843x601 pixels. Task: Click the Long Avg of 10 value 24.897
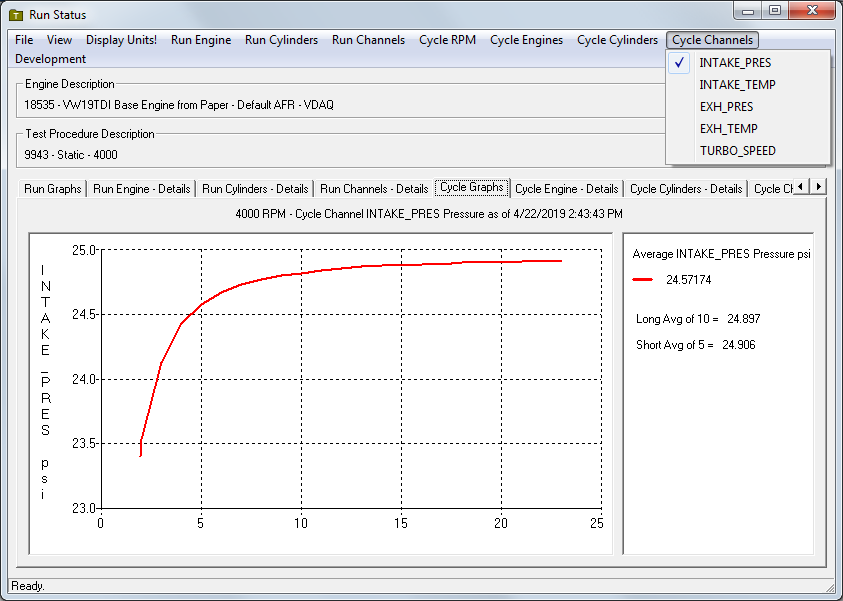click(744, 319)
